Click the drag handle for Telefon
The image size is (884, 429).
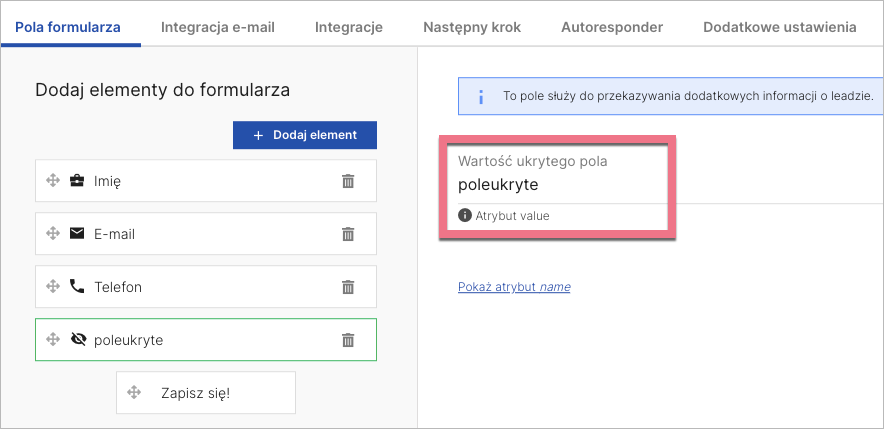point(53,287)
